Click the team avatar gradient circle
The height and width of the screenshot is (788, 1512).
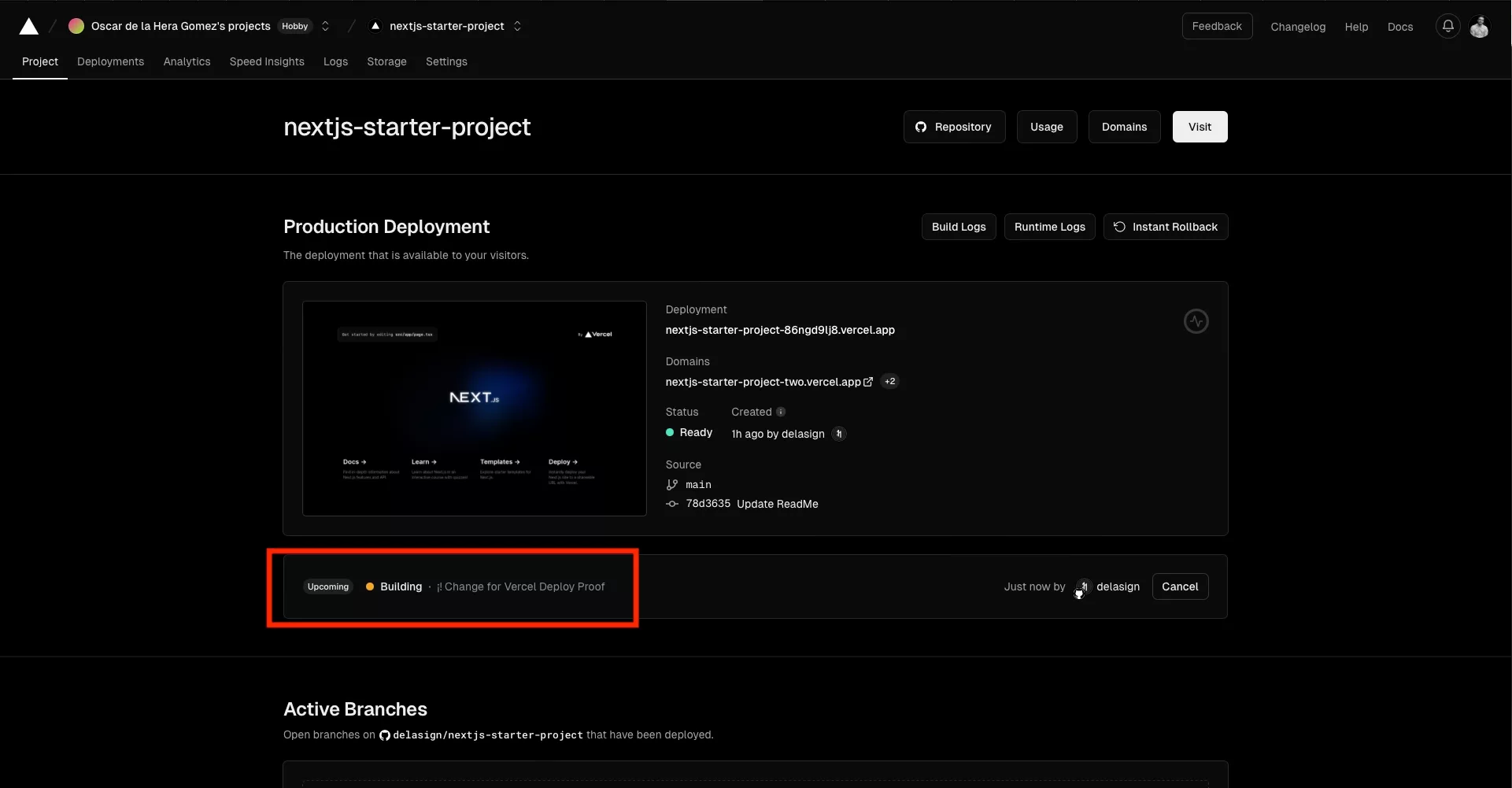pos(76,26)
